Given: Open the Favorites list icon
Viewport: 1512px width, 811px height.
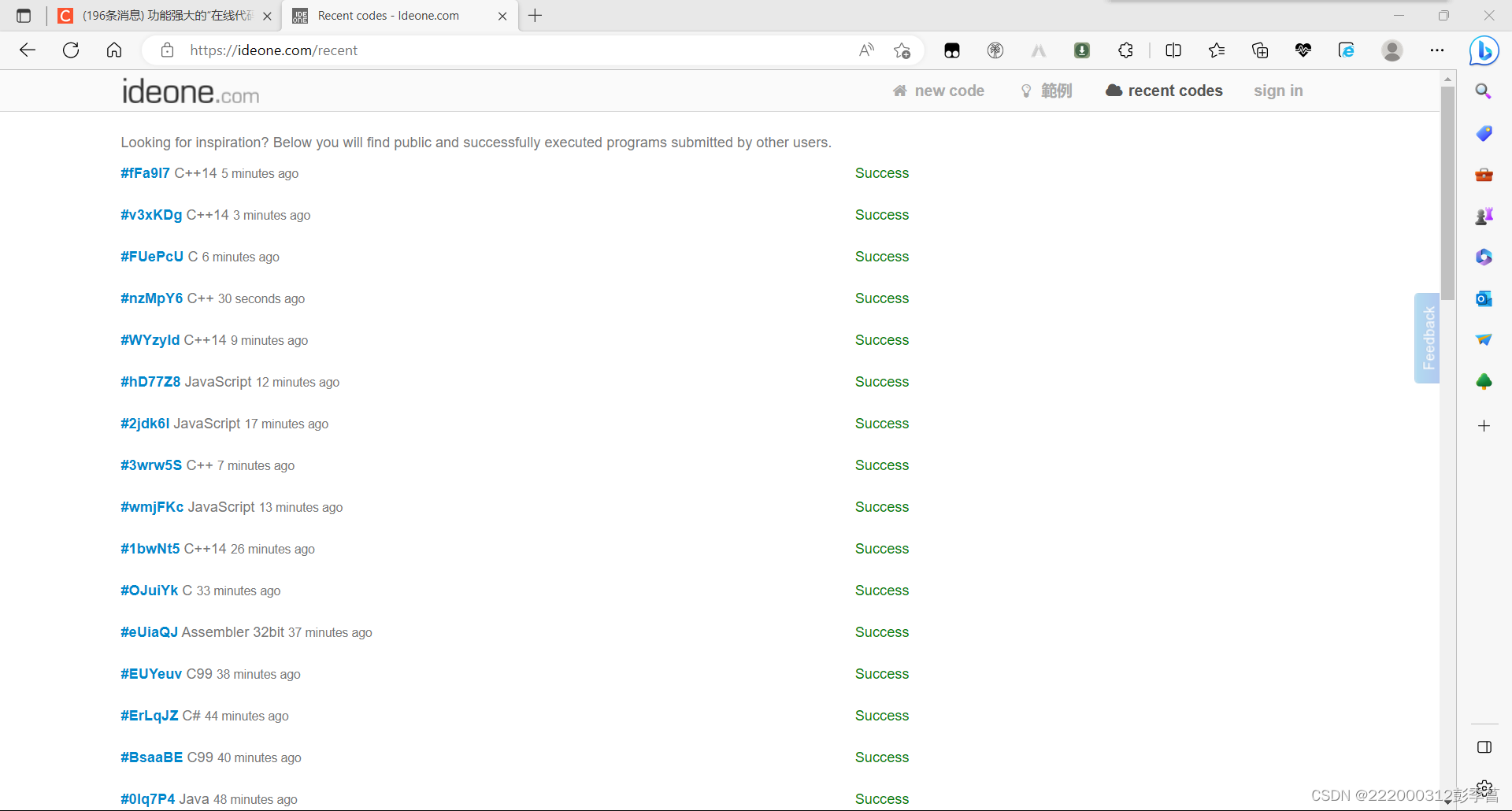Looking at the screenshot, I should click(x=1217, y=50).
